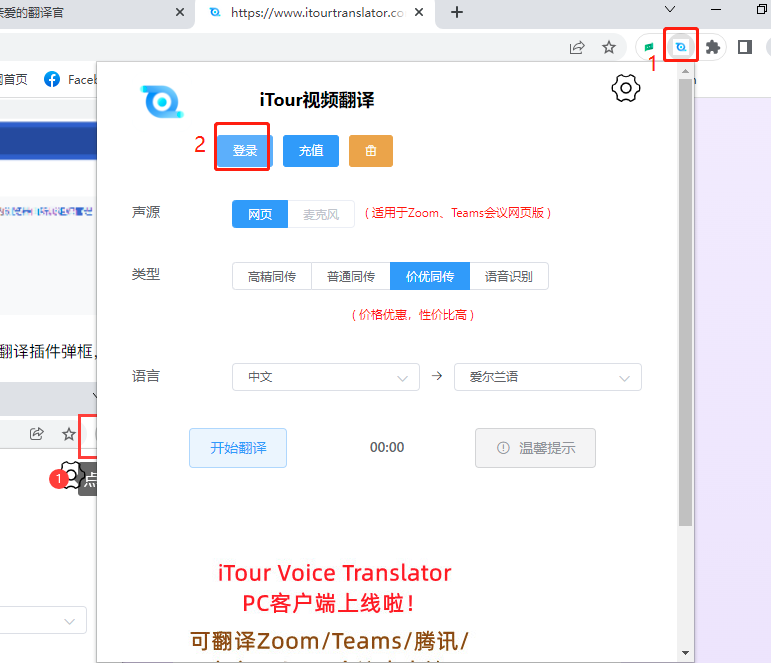Click the 充值 recharge button

pos(311,151)
